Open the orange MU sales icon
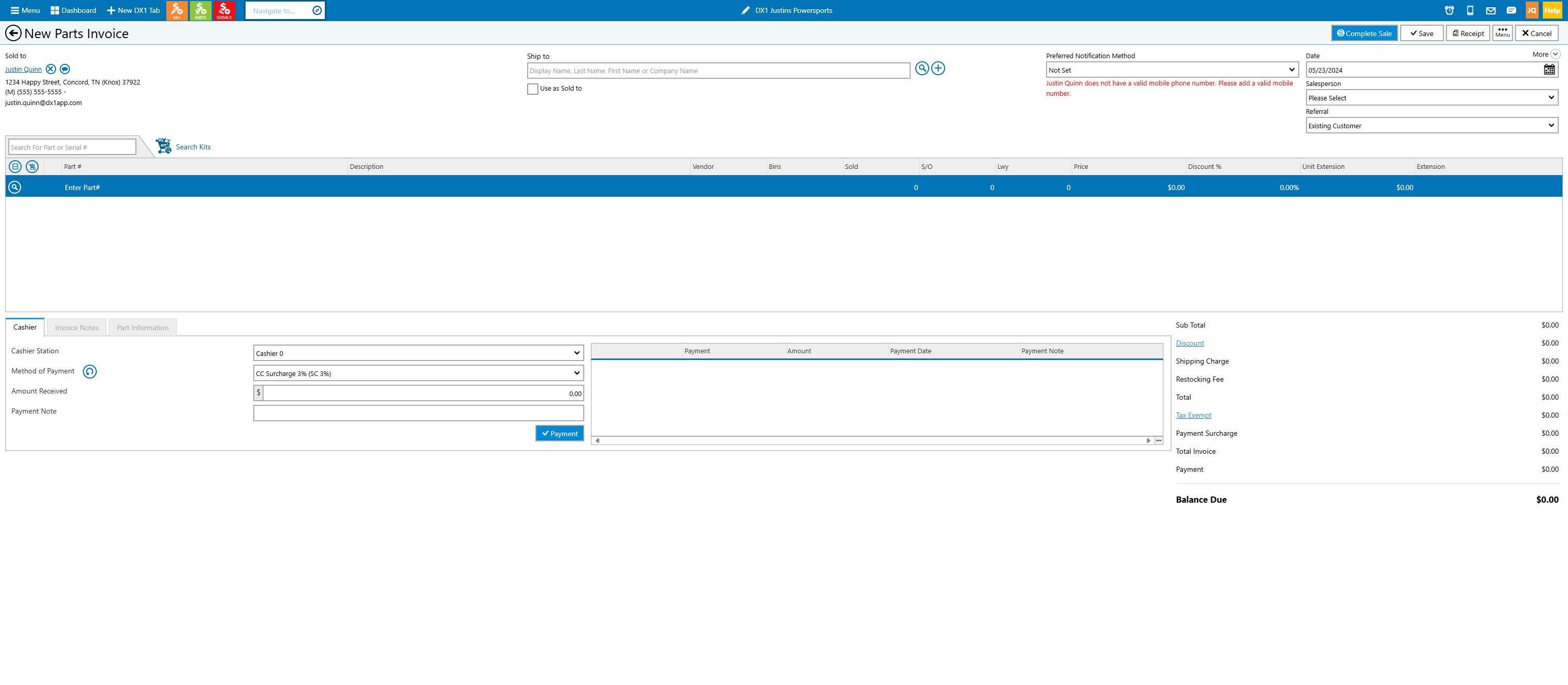 click(177, 10)
